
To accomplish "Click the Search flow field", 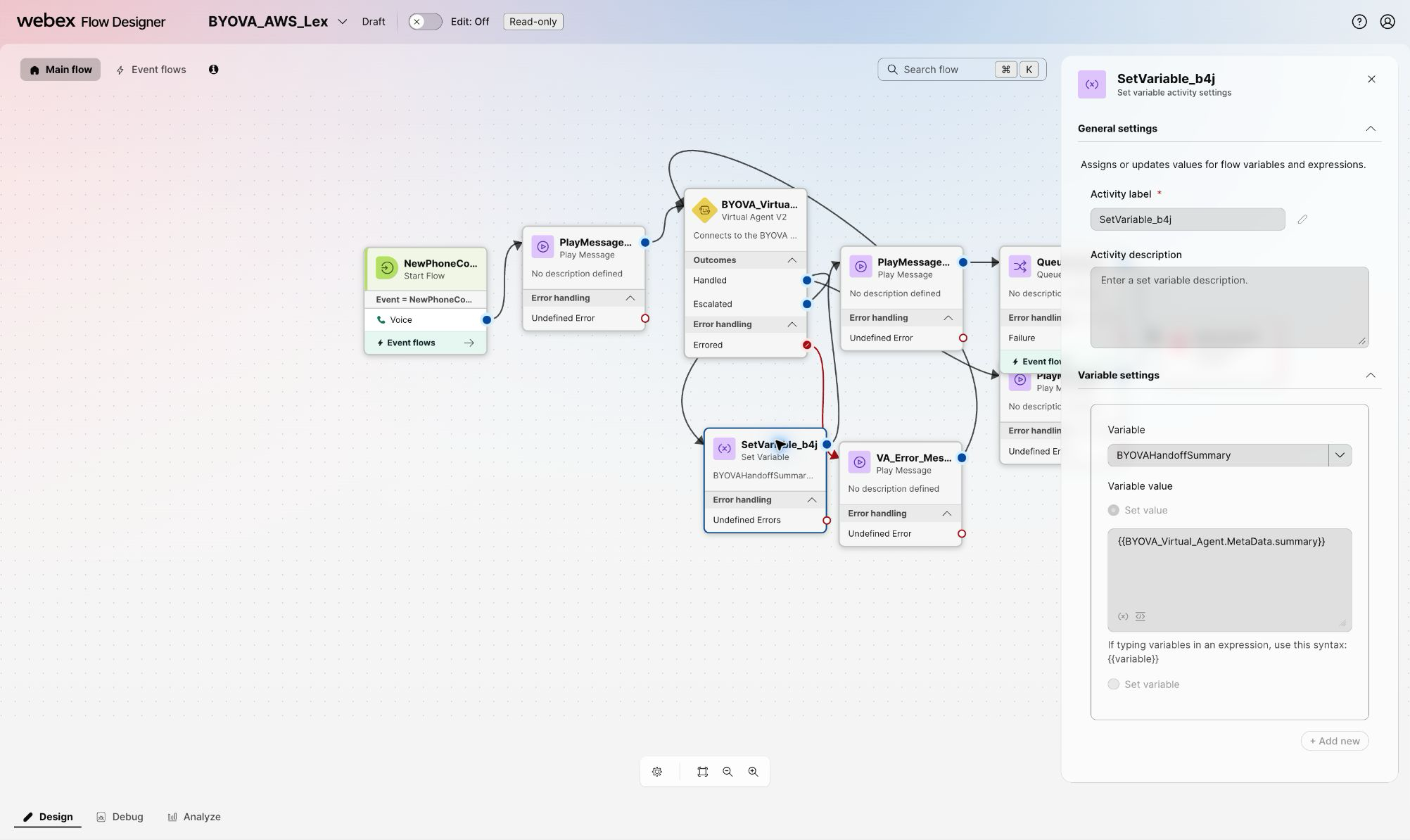I will point(962,70).
